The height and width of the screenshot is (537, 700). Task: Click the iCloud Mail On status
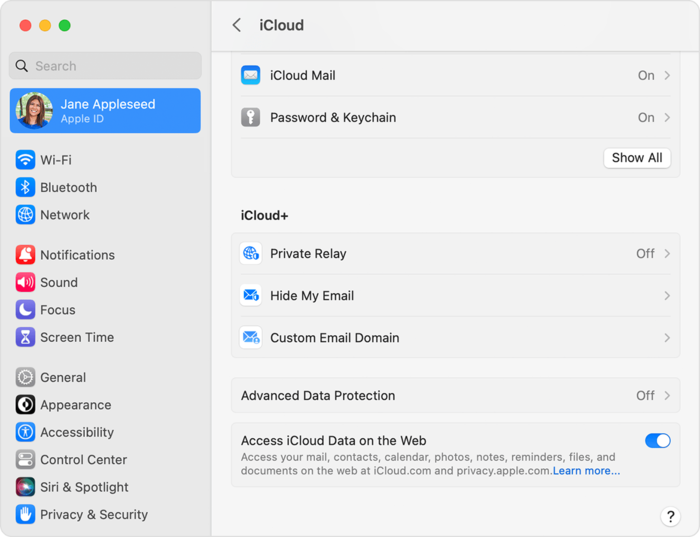pos(646,75)
